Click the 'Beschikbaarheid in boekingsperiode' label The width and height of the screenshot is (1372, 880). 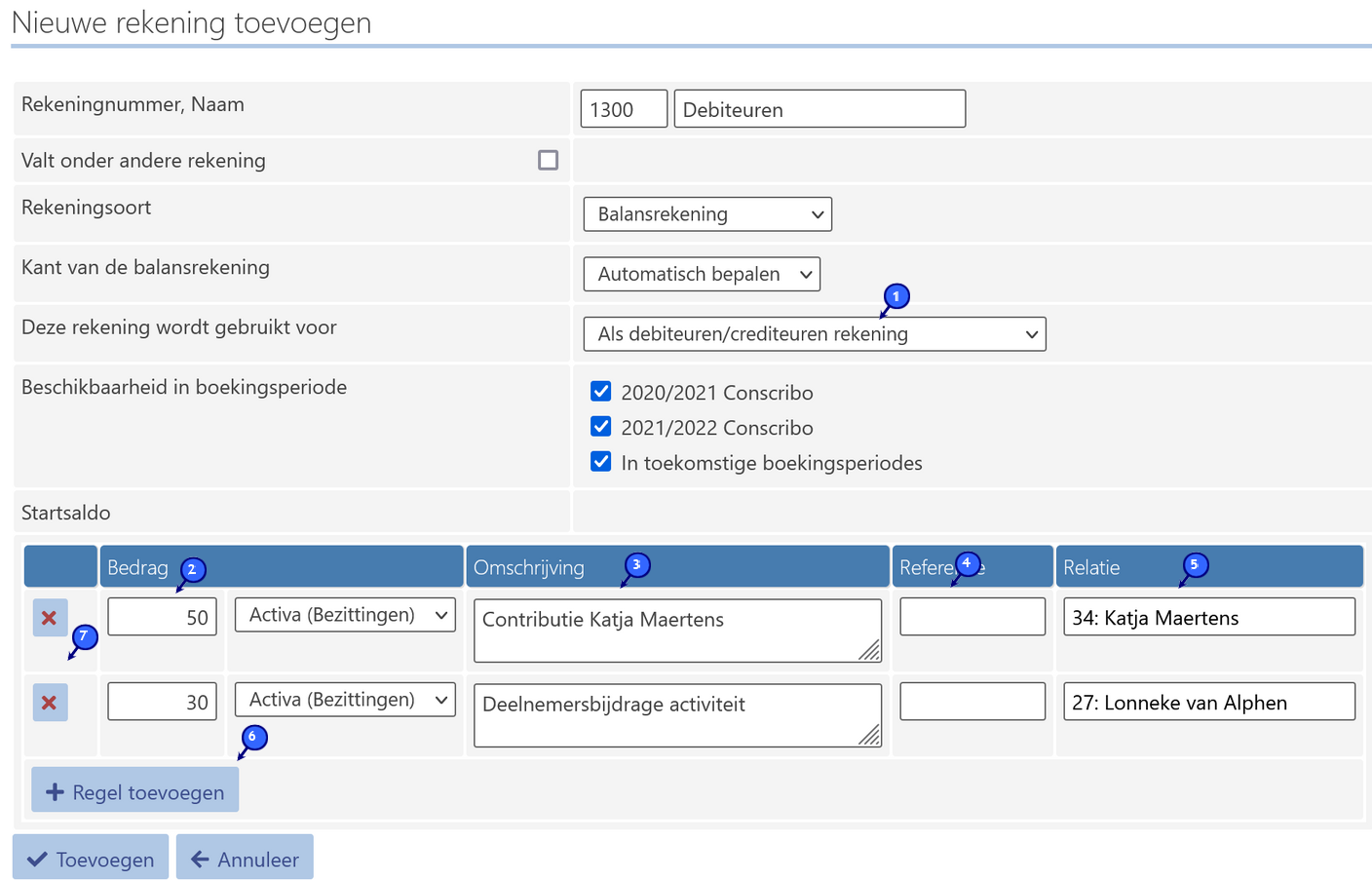[184, 387]
